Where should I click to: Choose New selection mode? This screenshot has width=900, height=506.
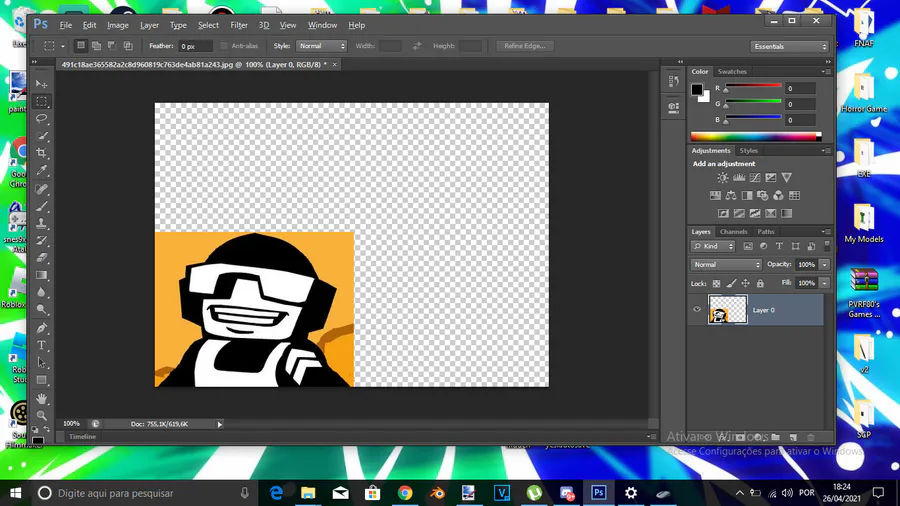coord(81,46)
